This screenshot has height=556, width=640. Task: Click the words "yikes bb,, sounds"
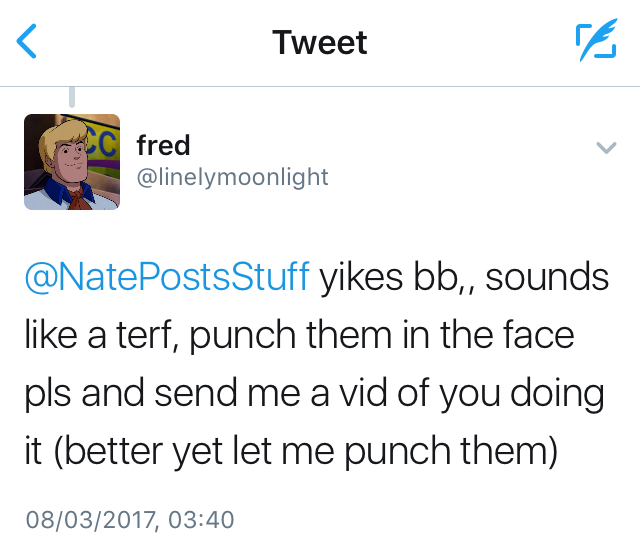click(464, 277)
